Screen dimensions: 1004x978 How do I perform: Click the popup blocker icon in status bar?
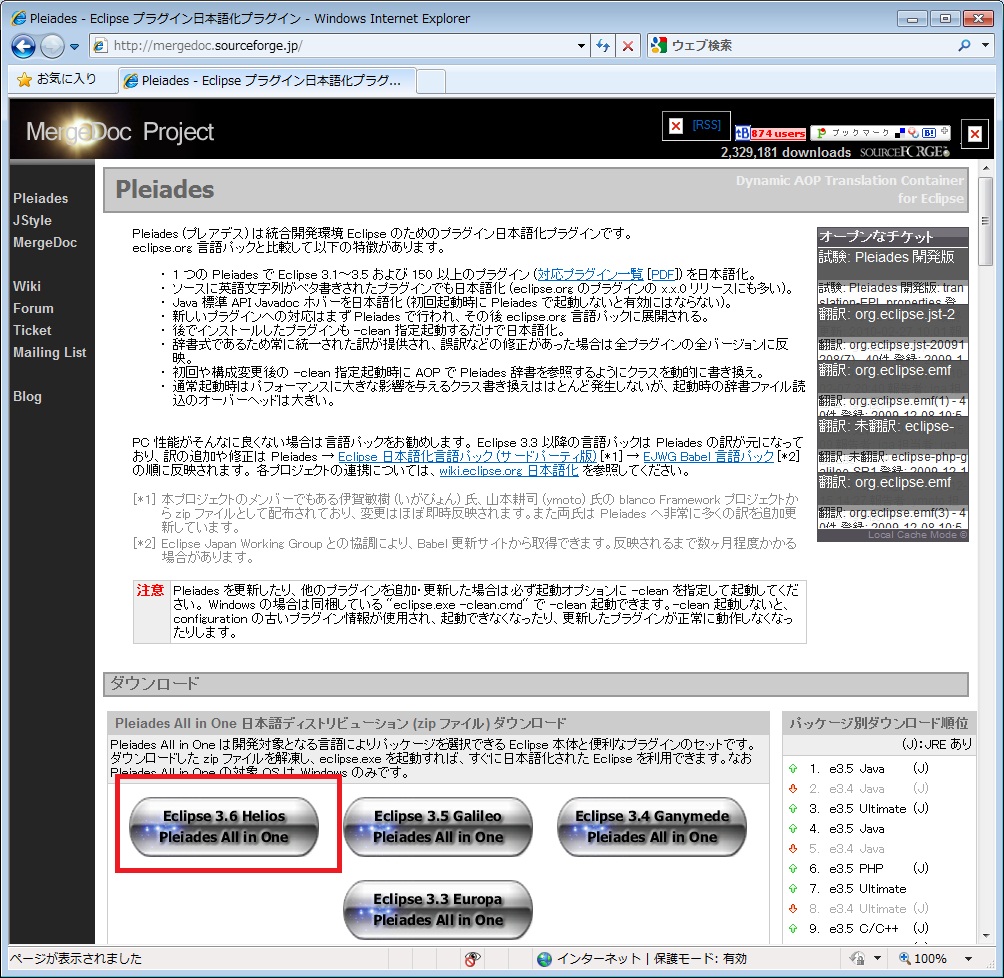472,959
